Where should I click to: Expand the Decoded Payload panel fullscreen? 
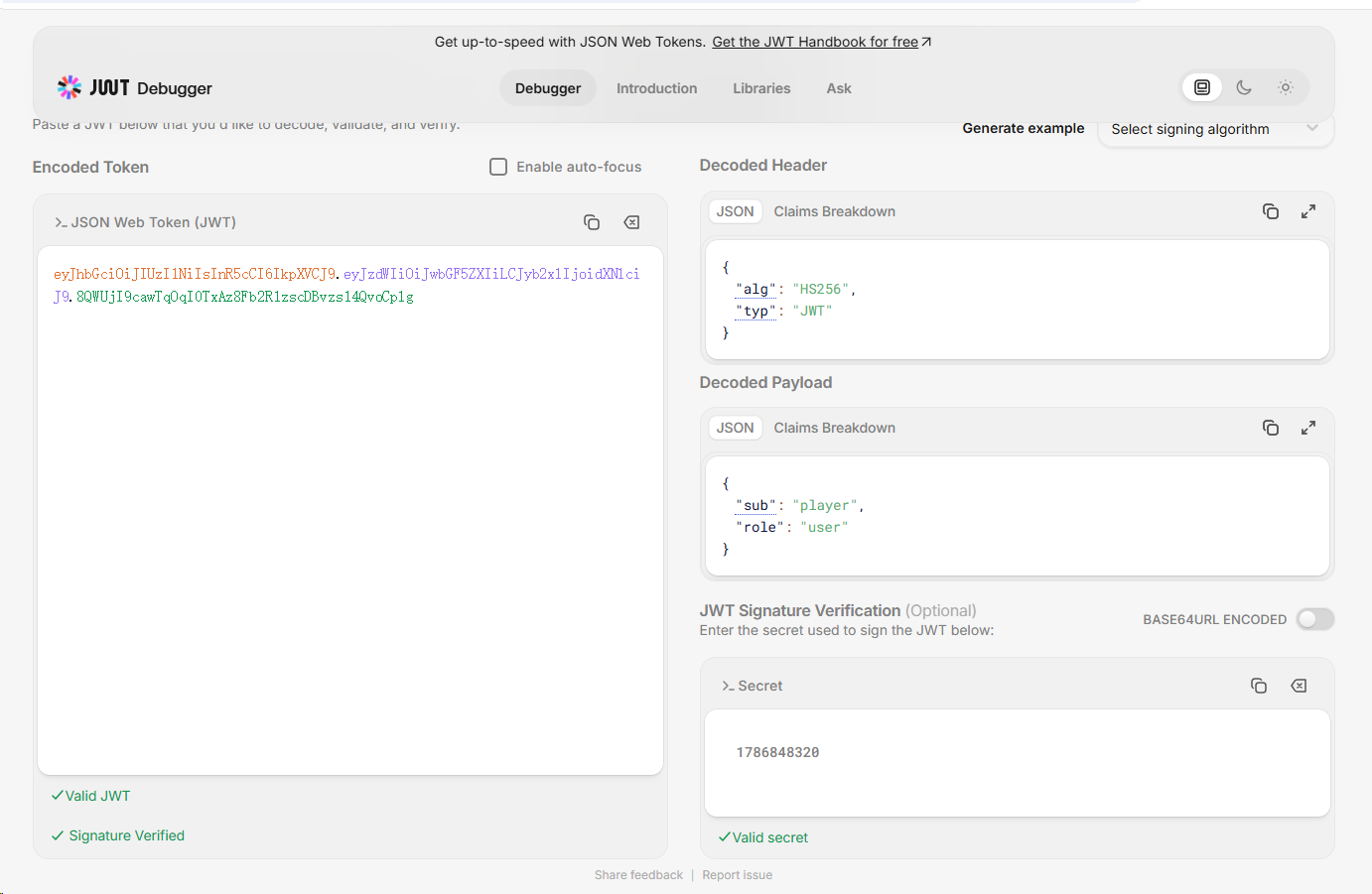pyautogui.click(x=1308, y=428)
